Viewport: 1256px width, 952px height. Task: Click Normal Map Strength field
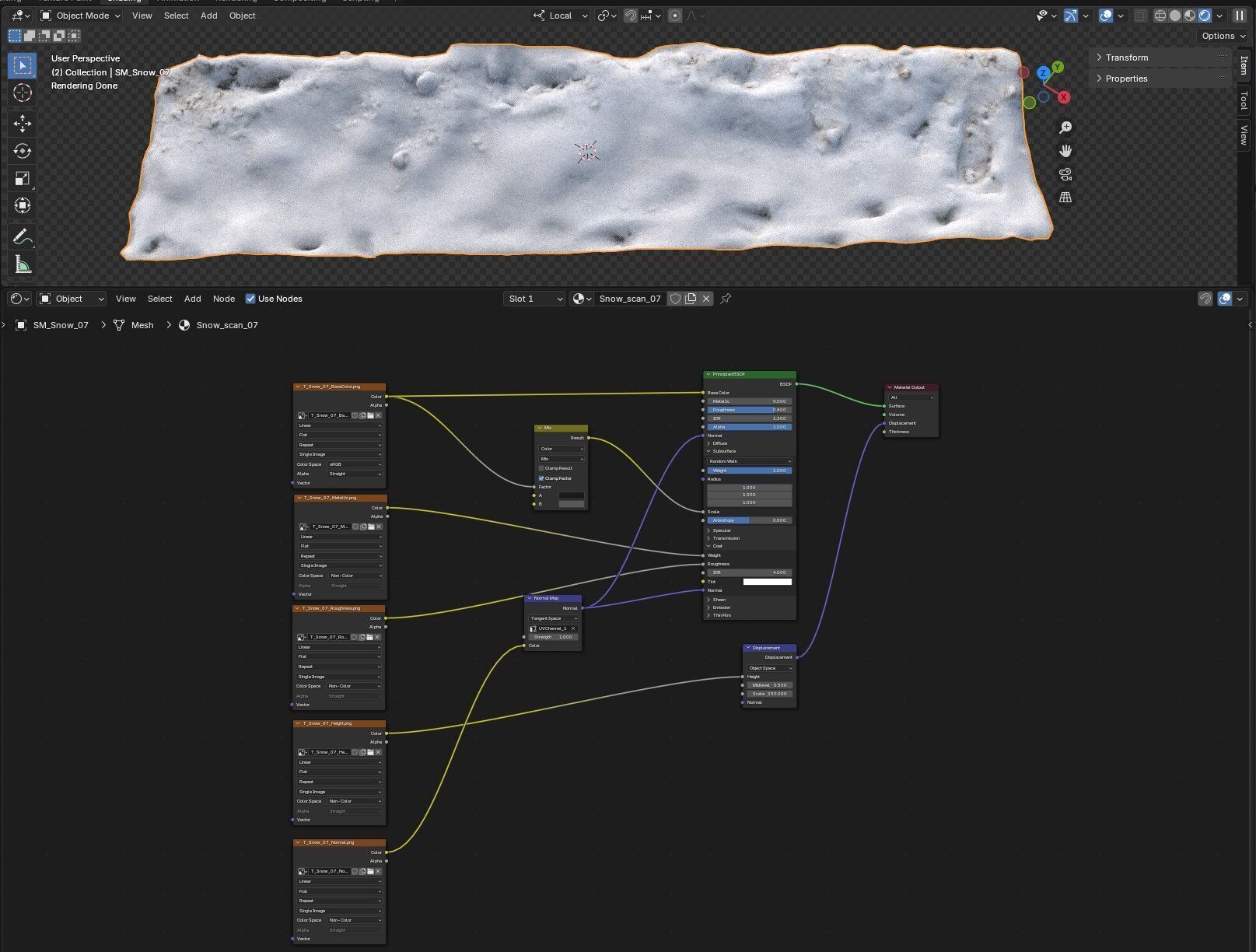[x=553, y=637]
